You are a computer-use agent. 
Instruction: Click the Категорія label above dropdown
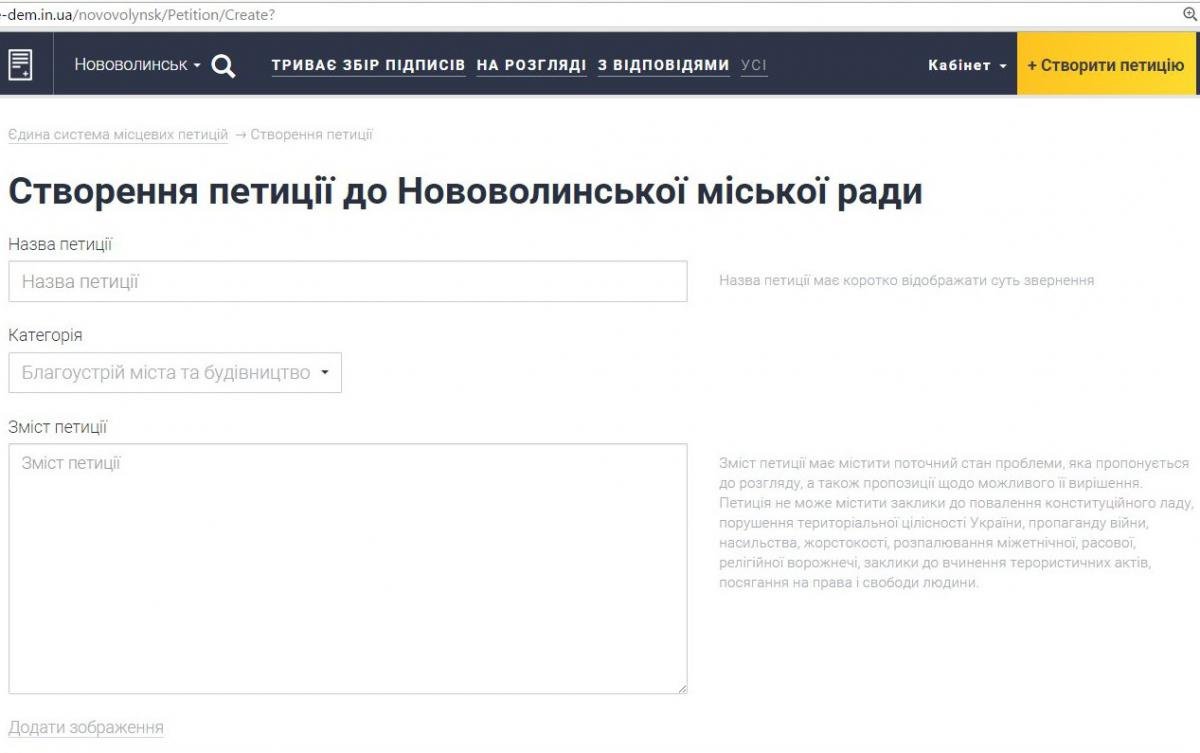coord(45,335)
